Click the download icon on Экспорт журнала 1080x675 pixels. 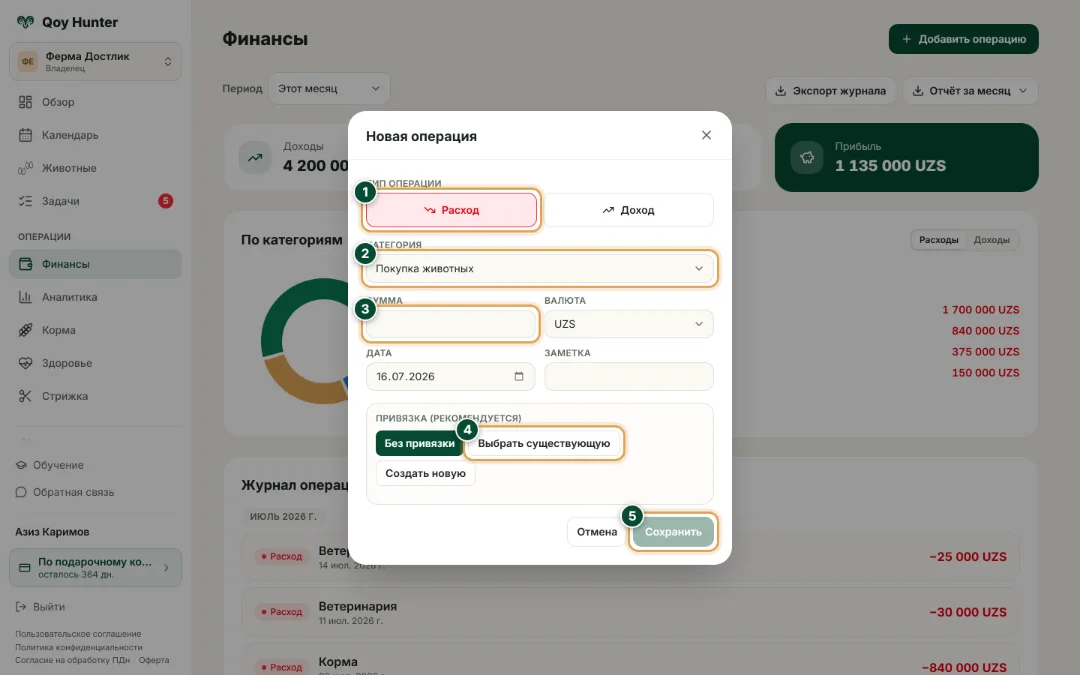point(780,91)
